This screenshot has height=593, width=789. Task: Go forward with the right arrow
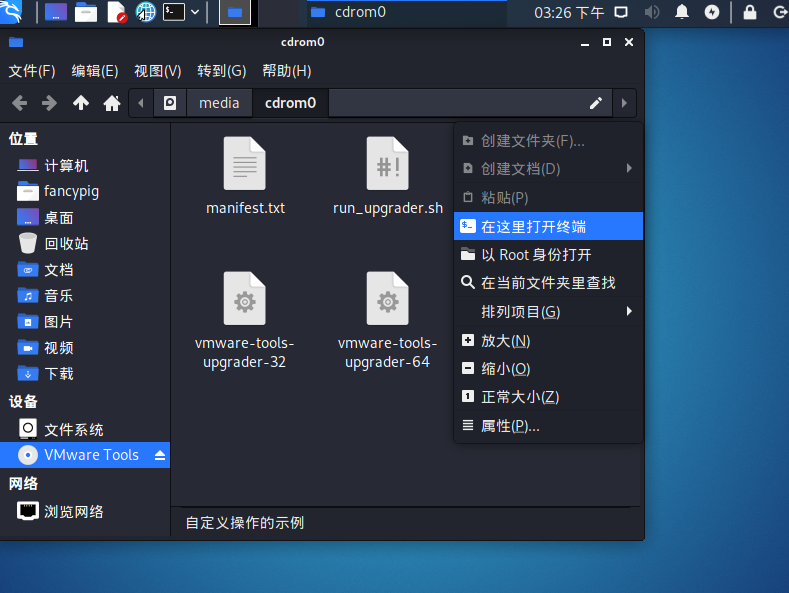pos(49,103)
